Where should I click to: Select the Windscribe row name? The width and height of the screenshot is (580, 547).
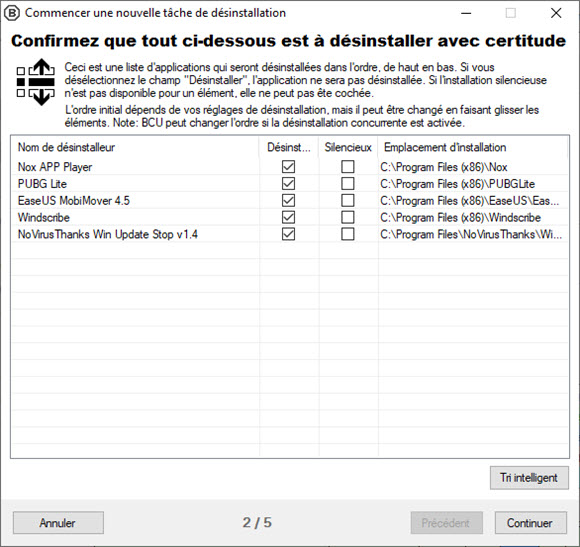(44, 217)
